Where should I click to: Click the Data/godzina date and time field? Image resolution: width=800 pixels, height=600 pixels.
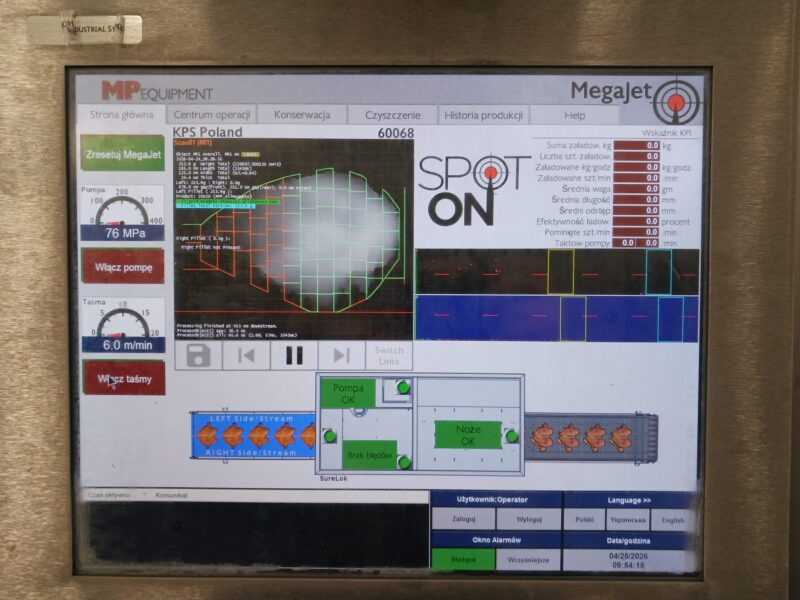[628, 561]
